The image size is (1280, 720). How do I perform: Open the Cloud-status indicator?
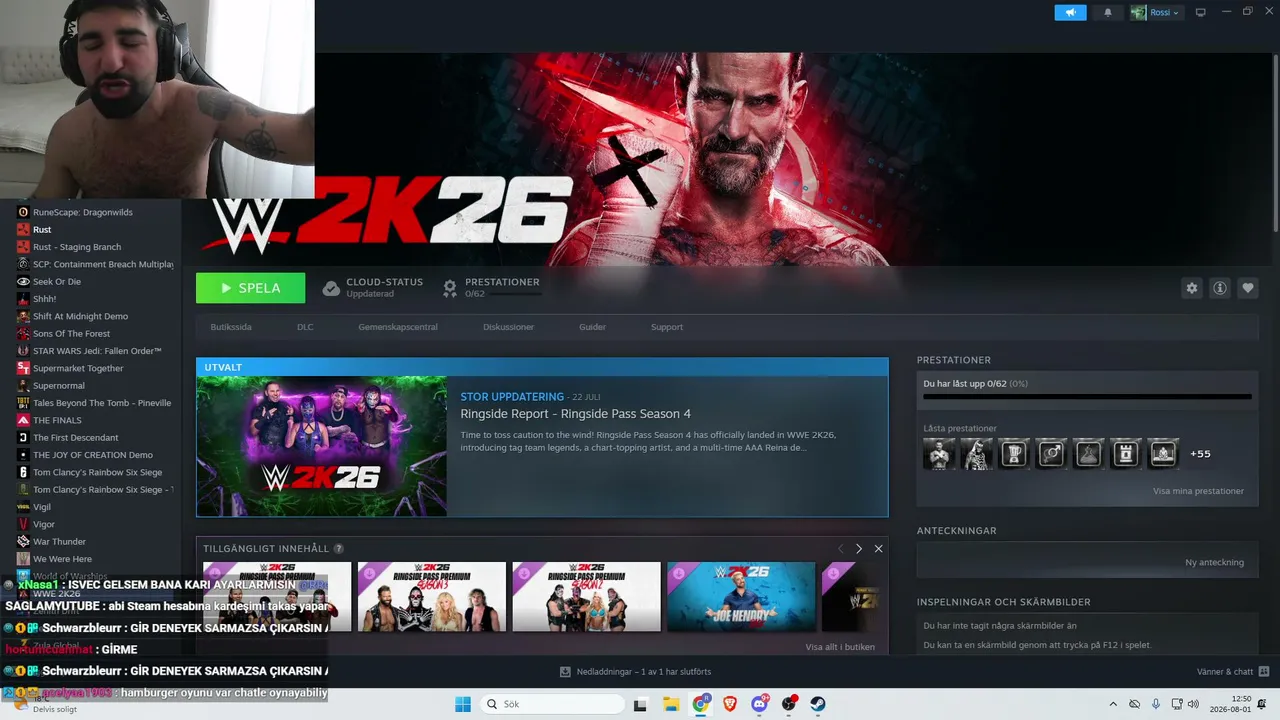[x=372, y=288]
